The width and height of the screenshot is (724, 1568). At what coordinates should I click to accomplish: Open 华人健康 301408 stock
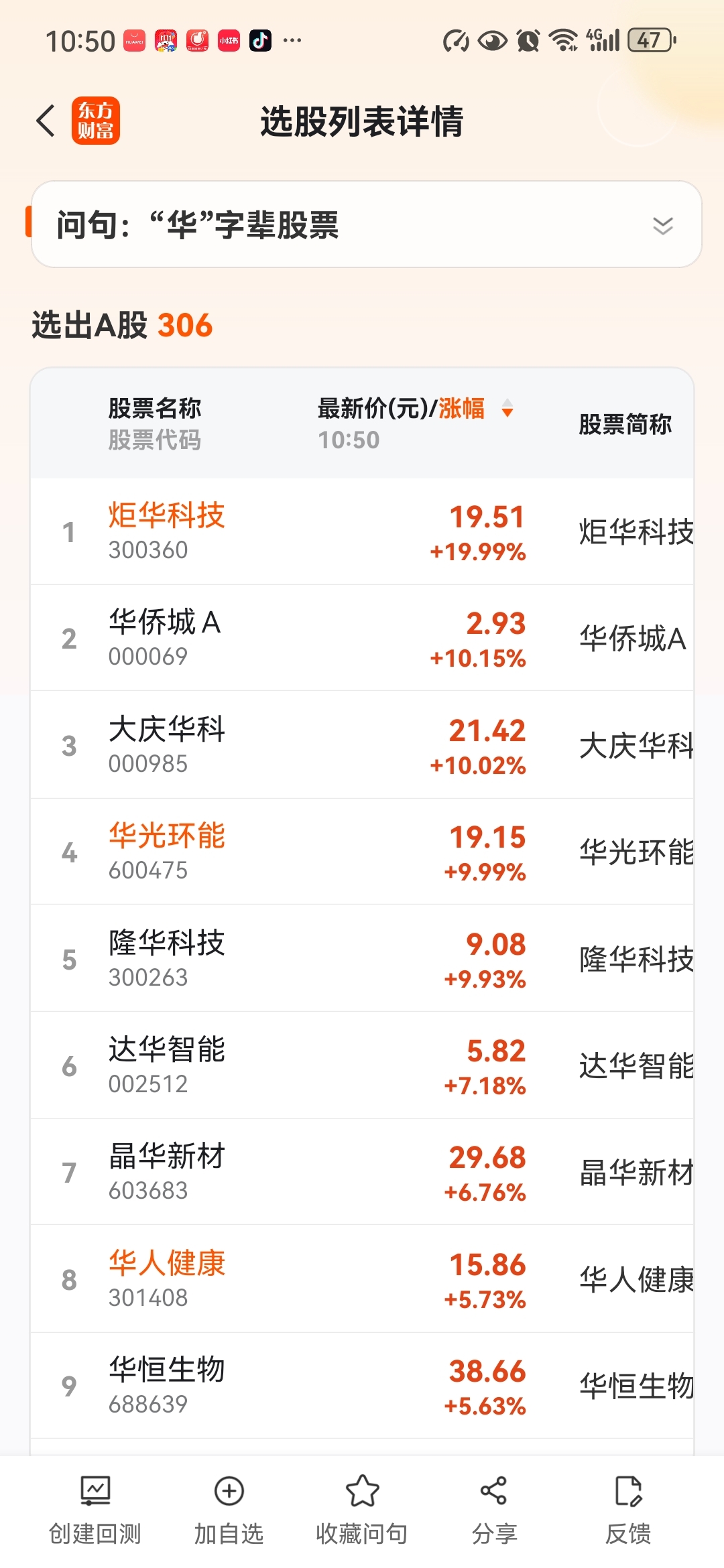362,1279
